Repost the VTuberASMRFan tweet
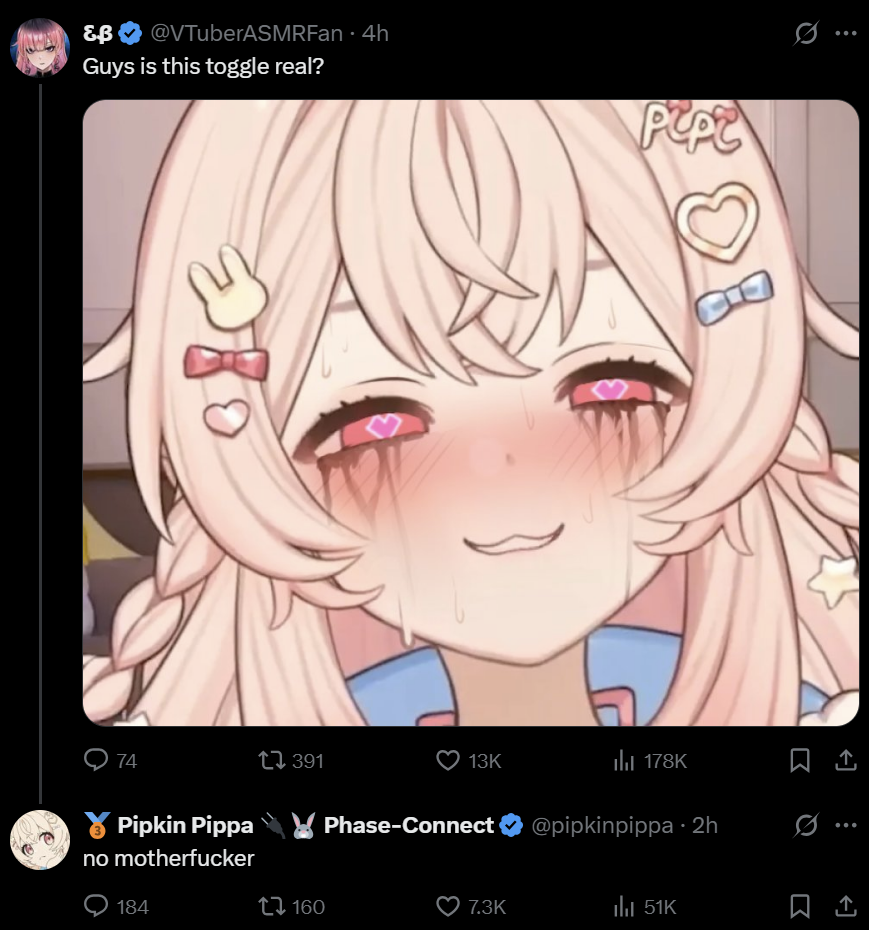This screenshot has width=869, height=930. click(x=291, y=760)
